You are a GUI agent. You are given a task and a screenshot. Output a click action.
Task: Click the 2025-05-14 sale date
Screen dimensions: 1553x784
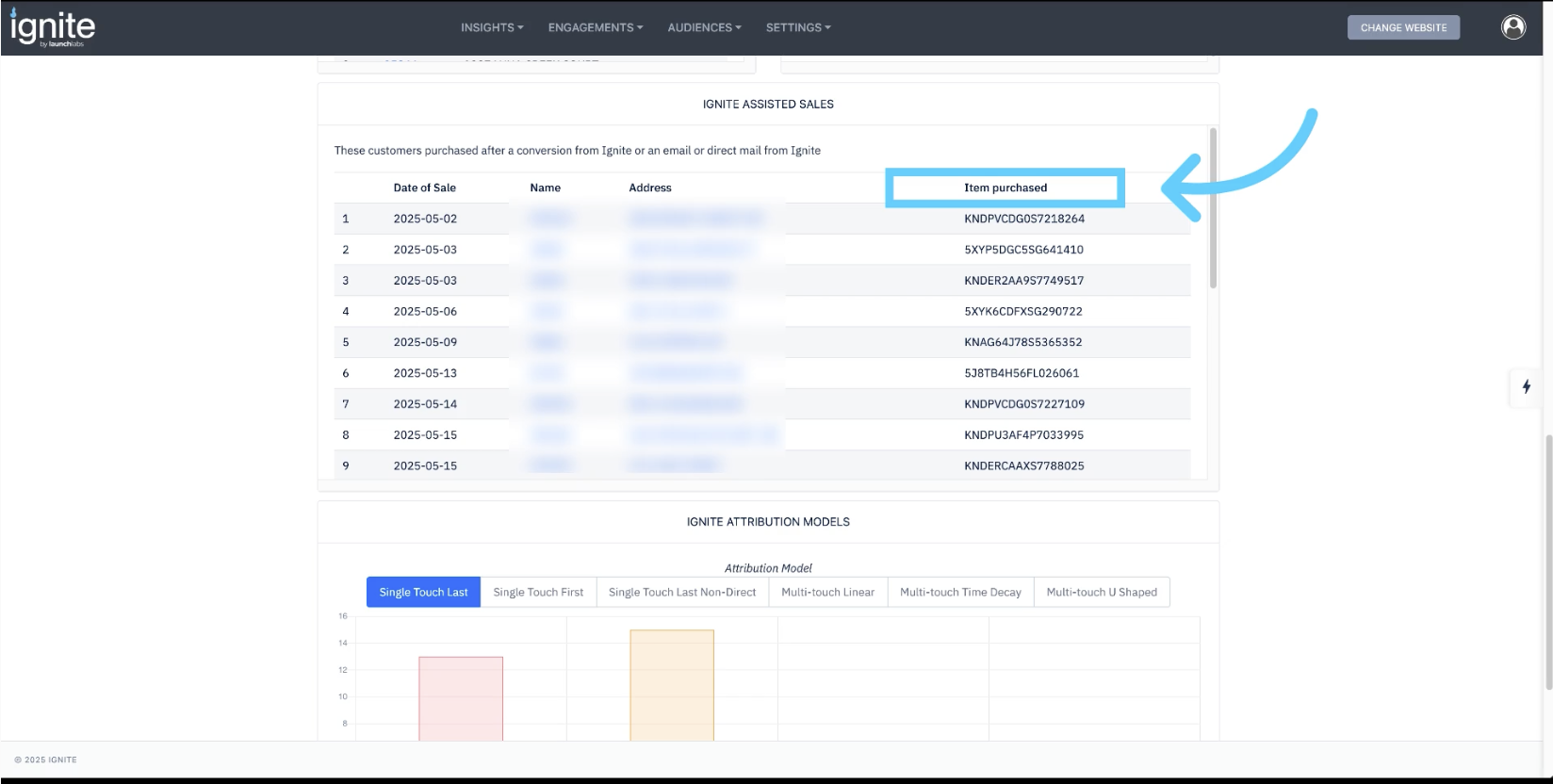coord(425,404)
